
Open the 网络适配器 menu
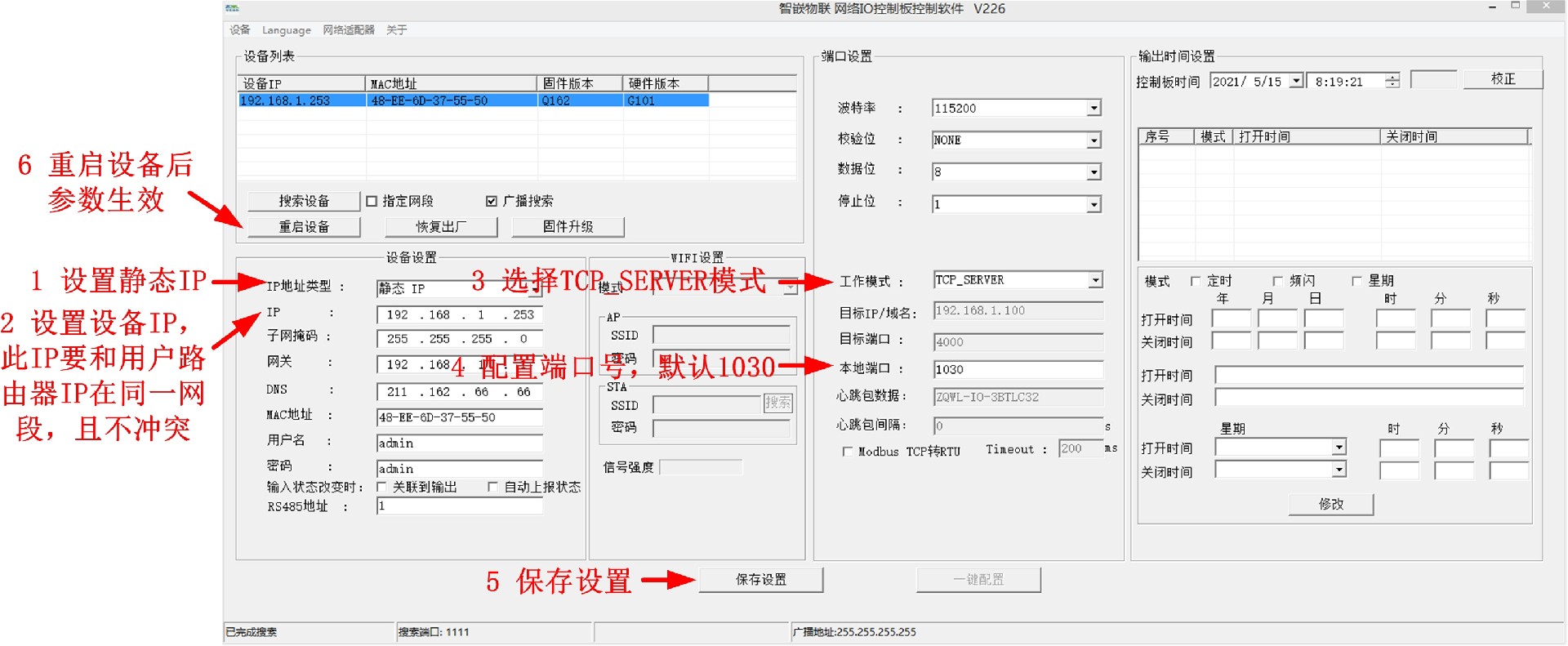point(348,30)
